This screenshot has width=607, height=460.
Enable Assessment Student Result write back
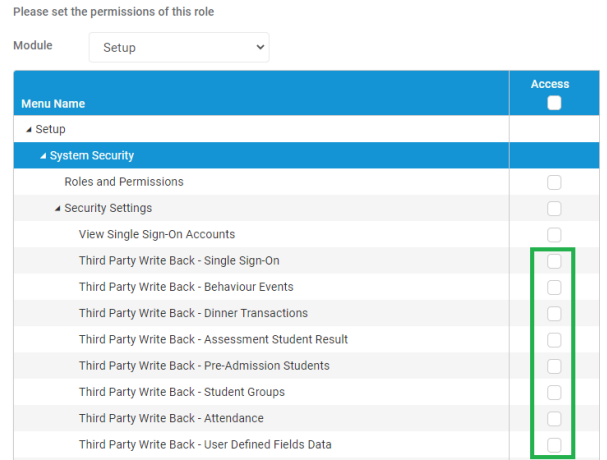click(x=554, y=340)
